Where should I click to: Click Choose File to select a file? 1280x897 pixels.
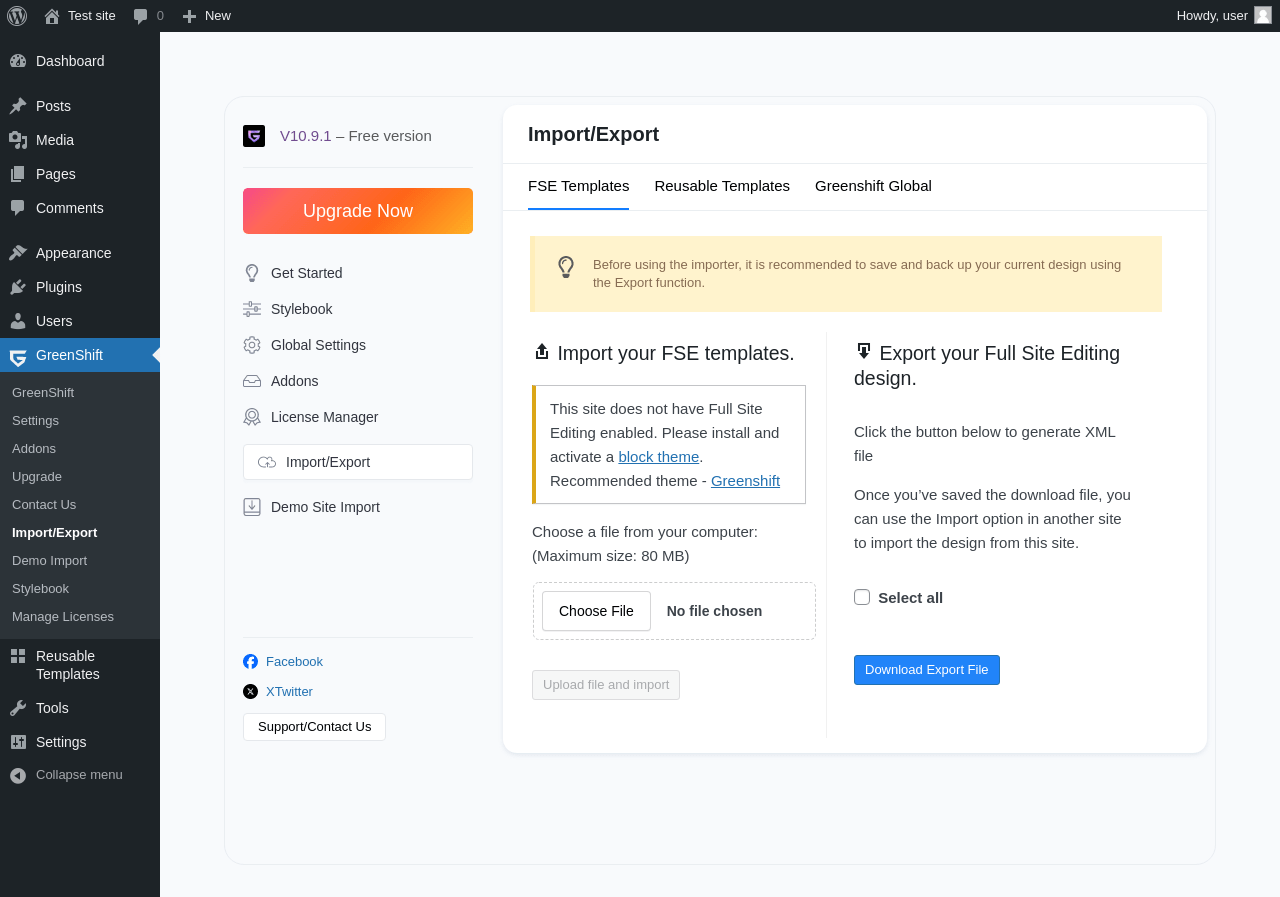(x=596, y=611)
